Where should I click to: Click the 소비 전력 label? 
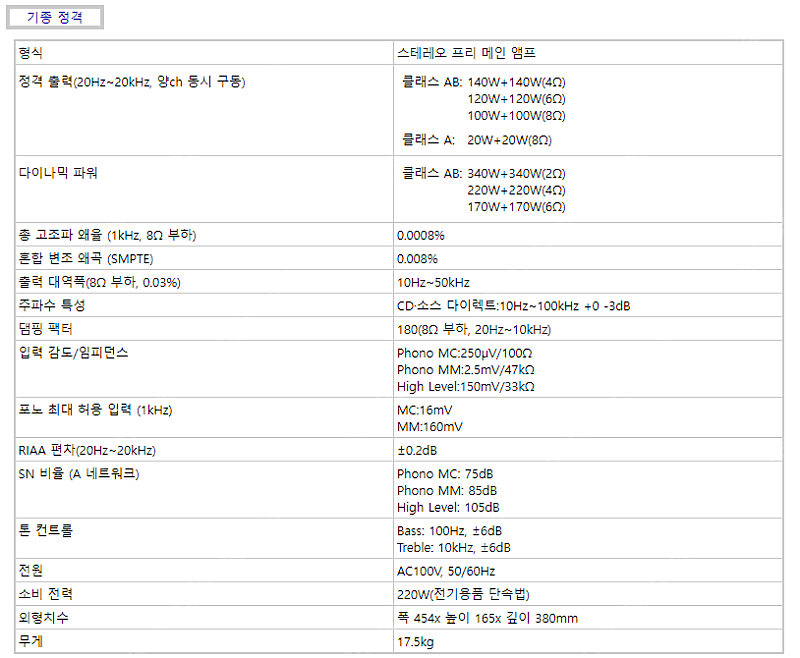point(45,594)
